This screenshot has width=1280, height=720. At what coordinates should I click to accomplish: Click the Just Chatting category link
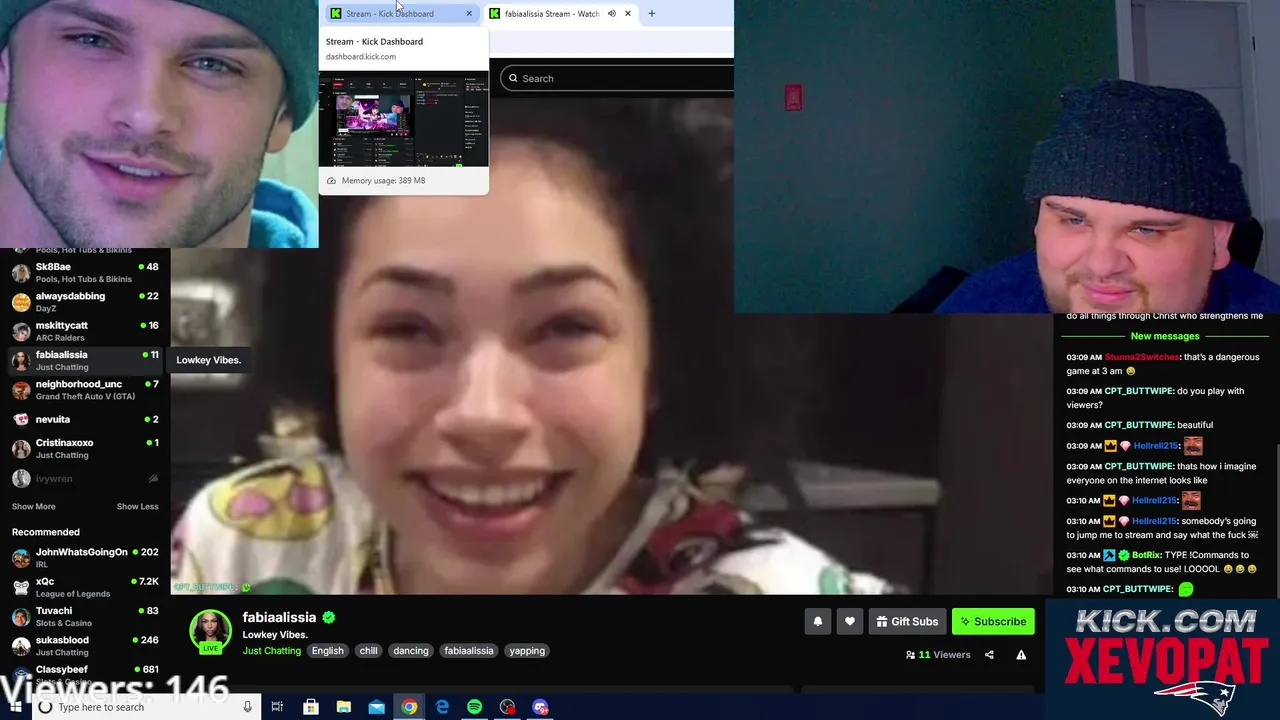click(x=271, y=651)
